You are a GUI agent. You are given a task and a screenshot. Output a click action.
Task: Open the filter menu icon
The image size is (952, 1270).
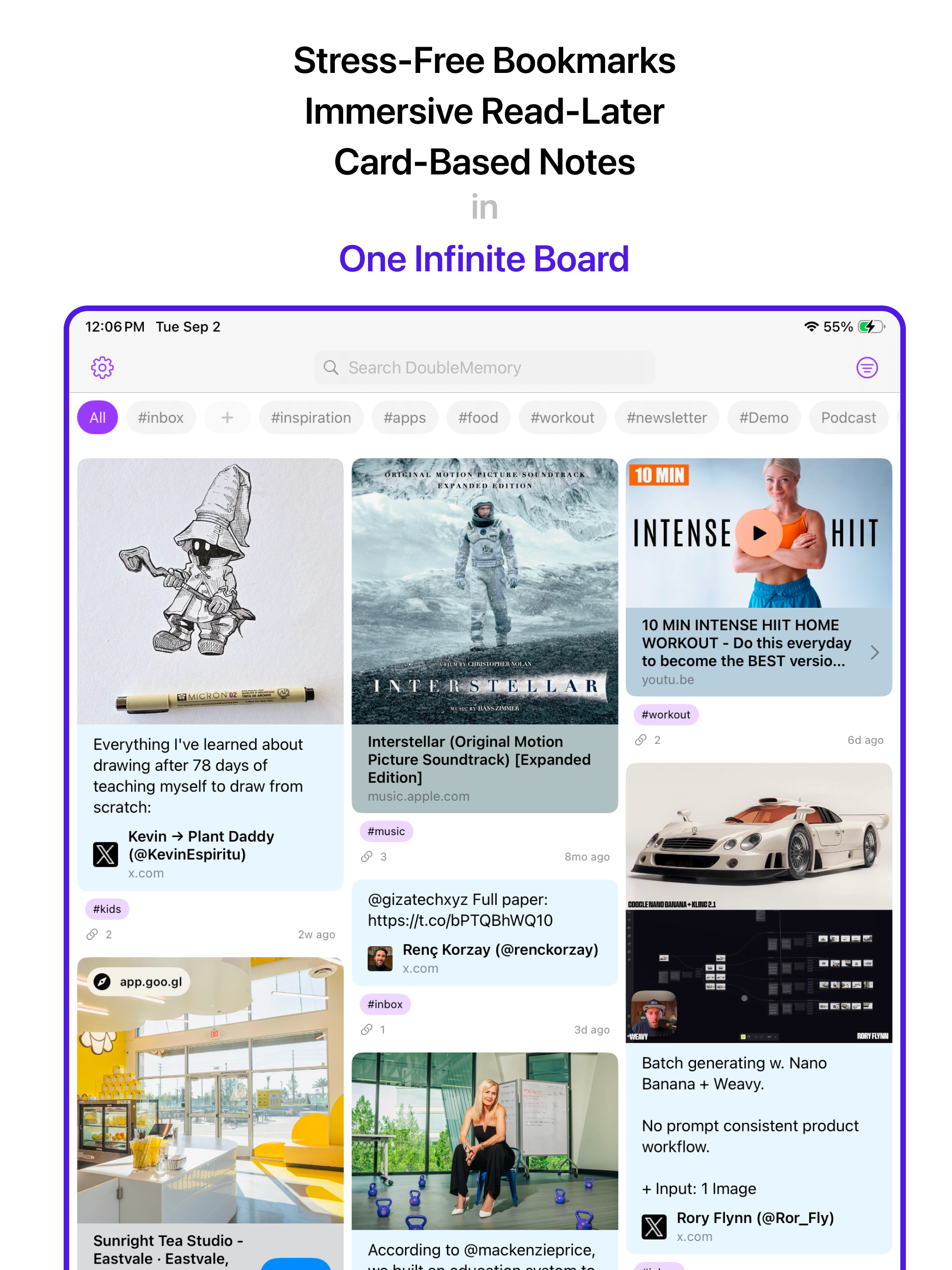pos(867,367)
